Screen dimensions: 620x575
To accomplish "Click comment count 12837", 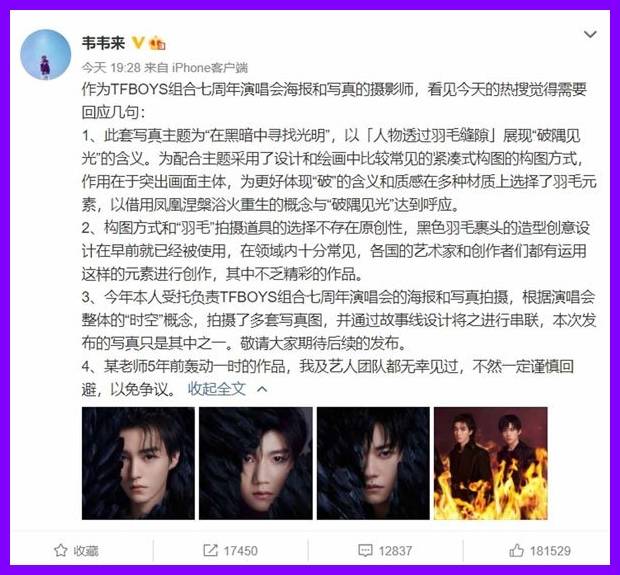I will click(x=395, y=550).
